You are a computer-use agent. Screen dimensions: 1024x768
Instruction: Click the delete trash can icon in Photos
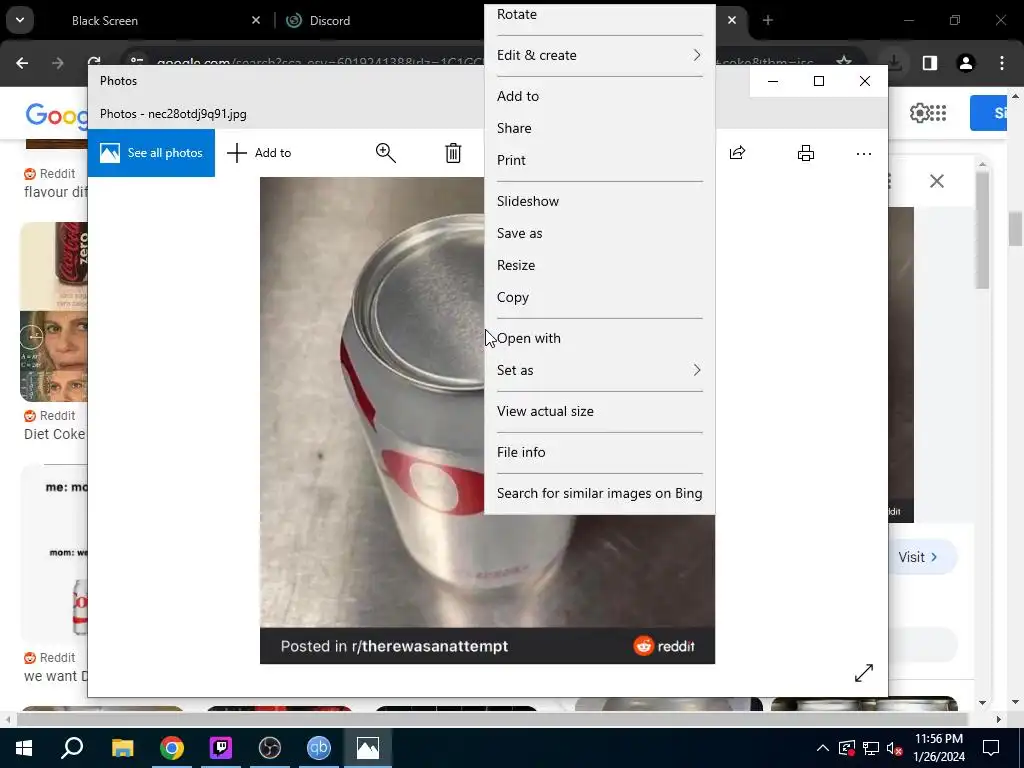(x=453, y=153)
